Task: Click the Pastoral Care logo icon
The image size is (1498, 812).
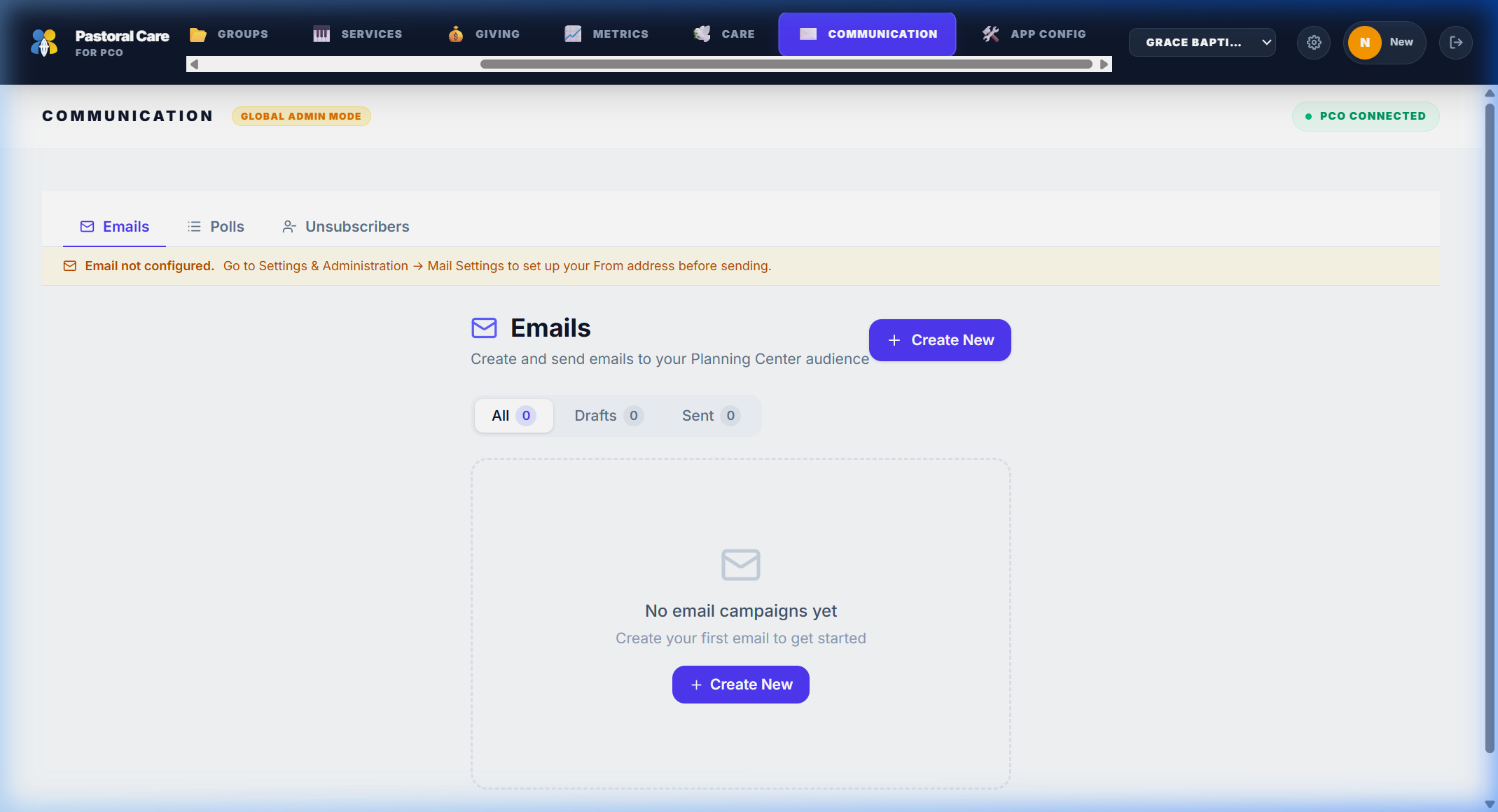Action: [x=44, y=43]
